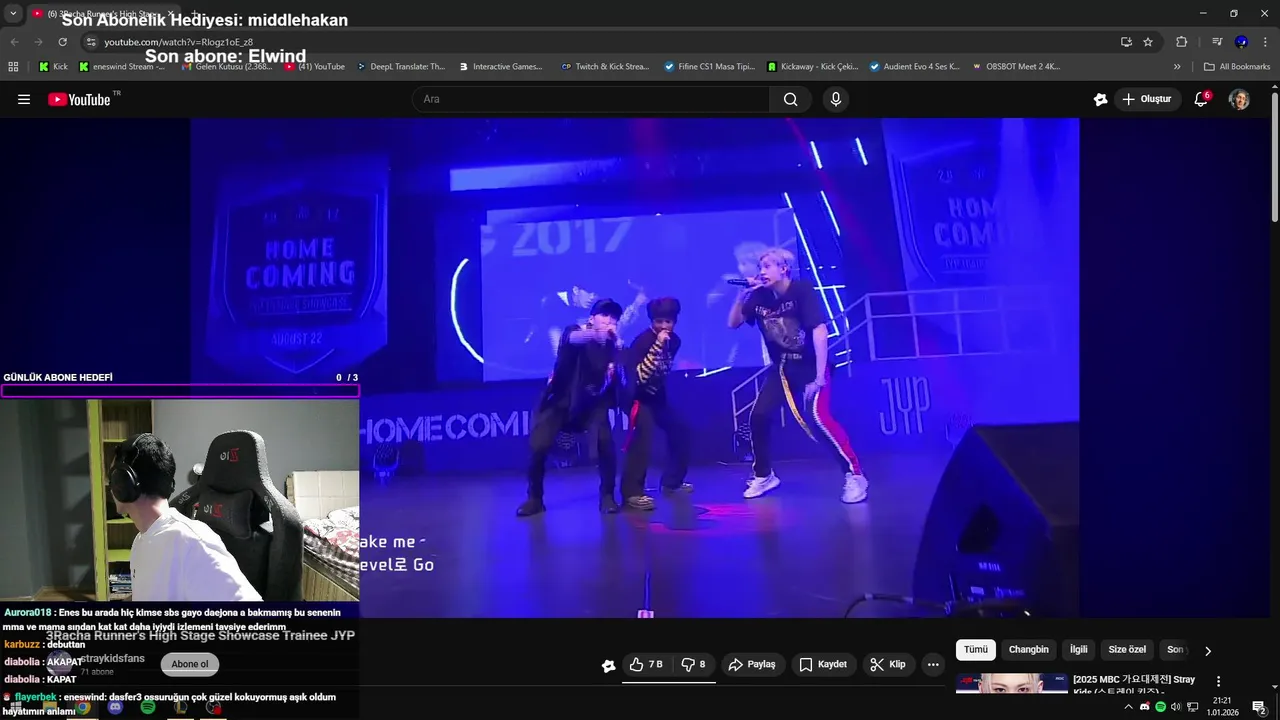Image resolution: width=1280 pixels, height=720 pixels.
Task: Select the Size özel filter chip
Action: 1127,650
